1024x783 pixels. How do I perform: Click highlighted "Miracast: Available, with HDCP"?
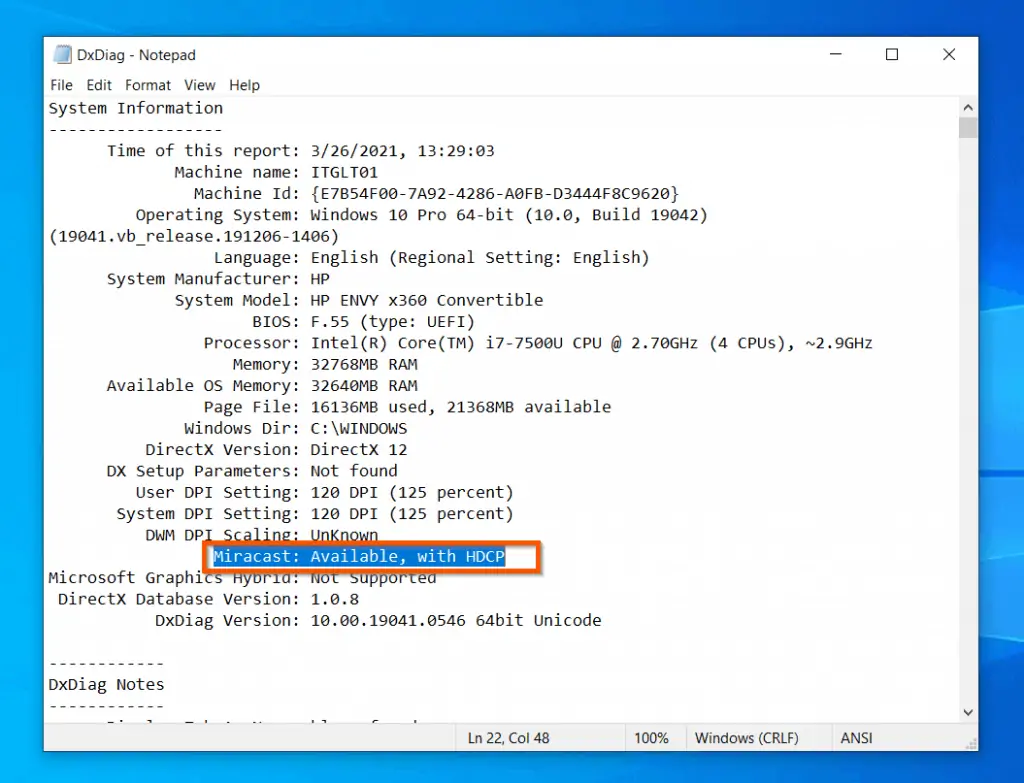point(359,556)
